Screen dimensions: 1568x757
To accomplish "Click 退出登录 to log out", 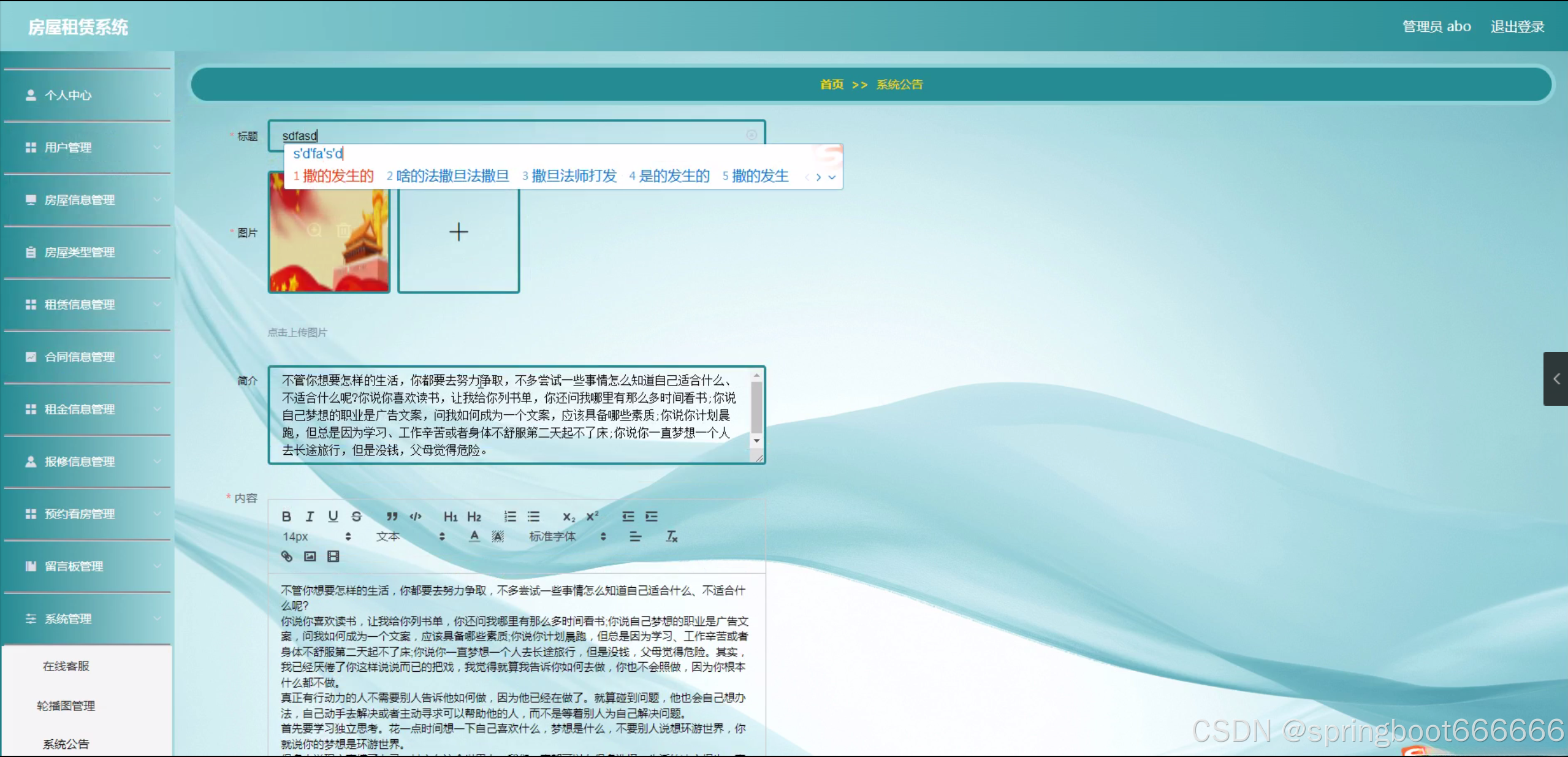I will [1517, 27].
